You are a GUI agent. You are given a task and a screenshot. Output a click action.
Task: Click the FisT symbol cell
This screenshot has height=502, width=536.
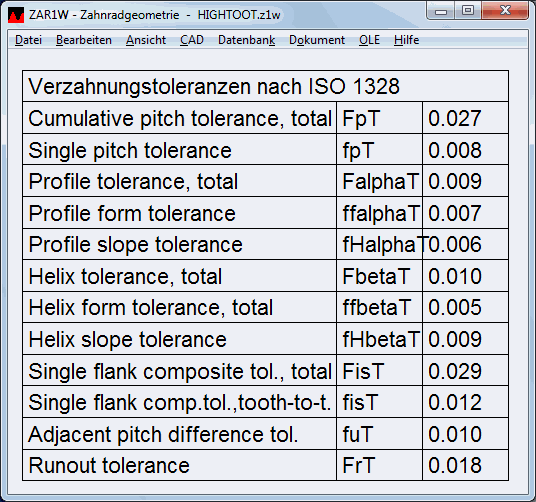tap(379, 371)
